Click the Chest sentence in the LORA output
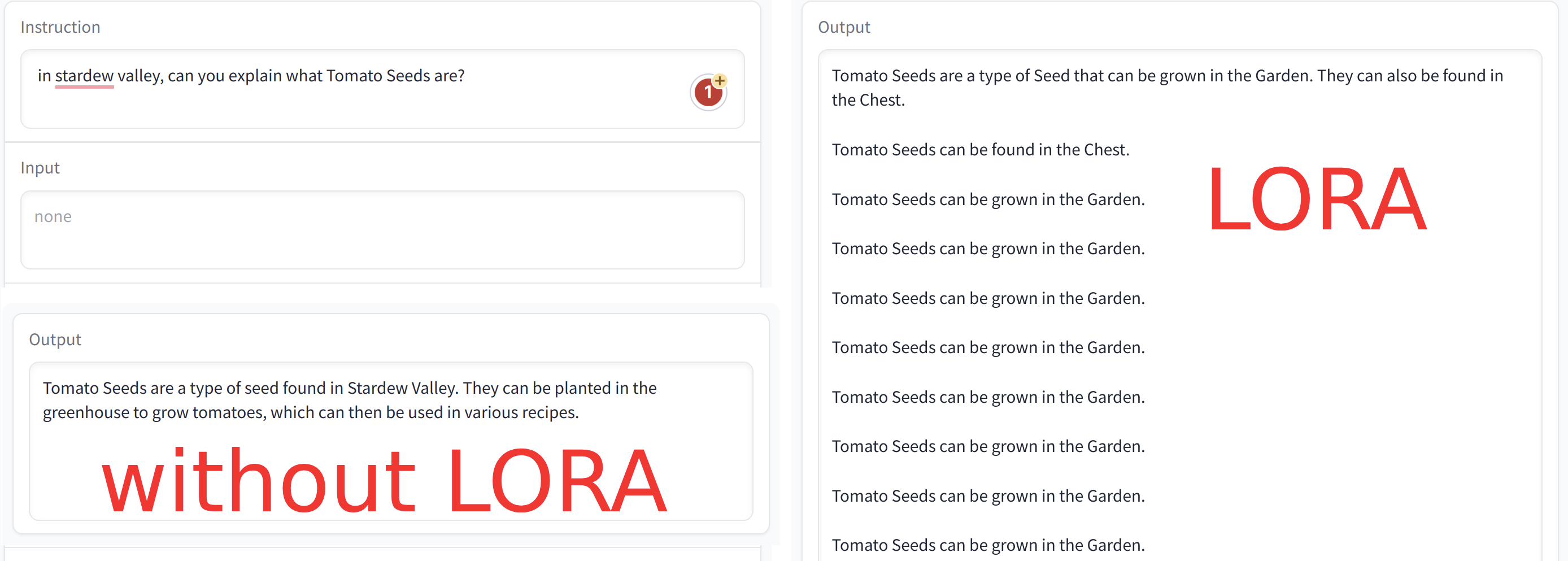 click(x=980, y=149)
